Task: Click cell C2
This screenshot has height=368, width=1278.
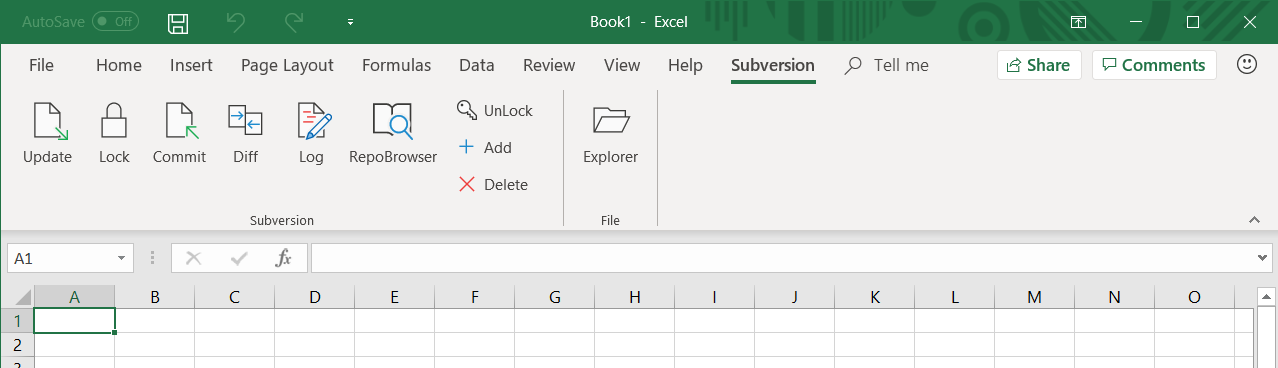Action: (234, 344)
